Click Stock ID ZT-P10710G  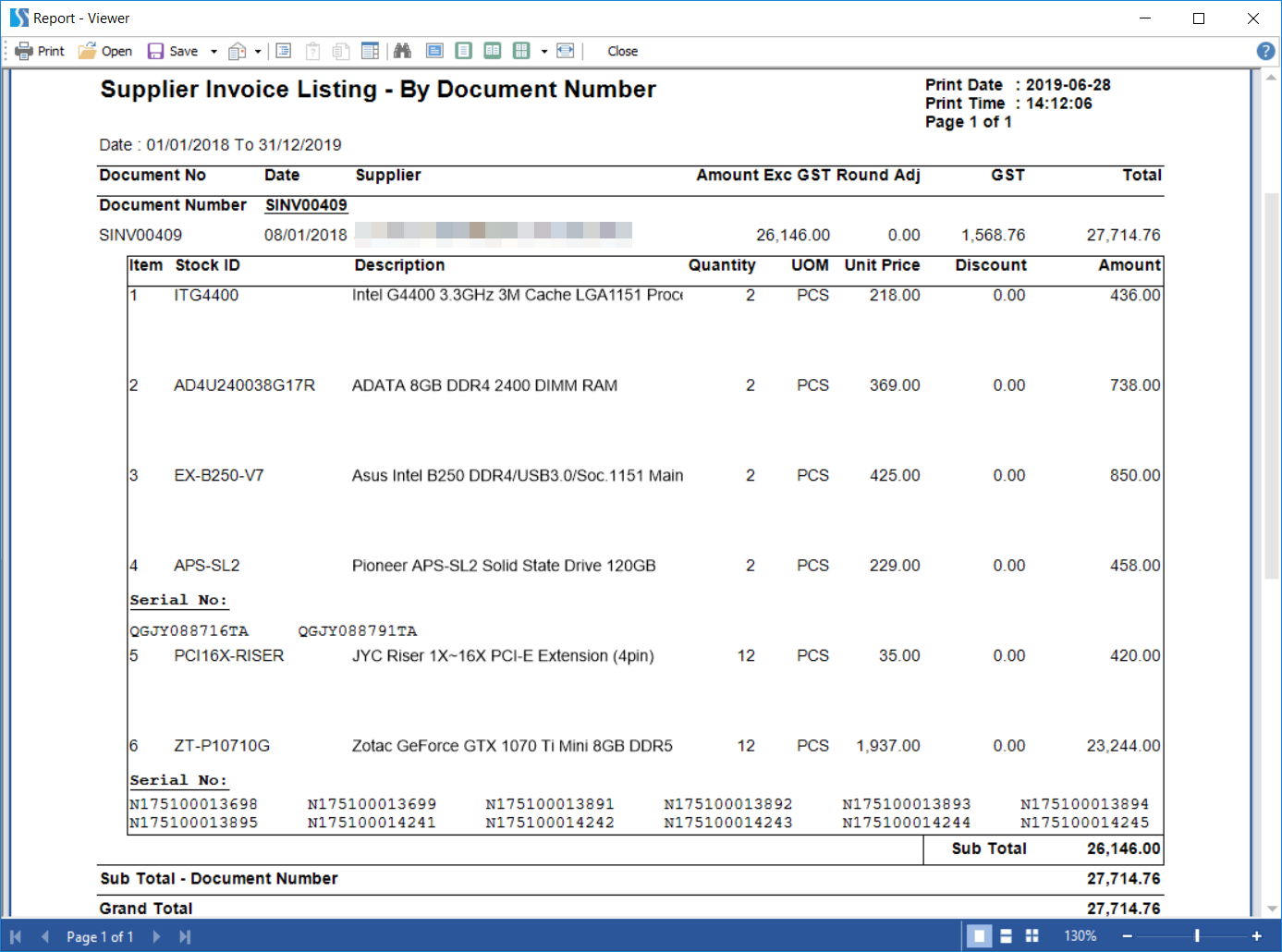pos(222,746)
